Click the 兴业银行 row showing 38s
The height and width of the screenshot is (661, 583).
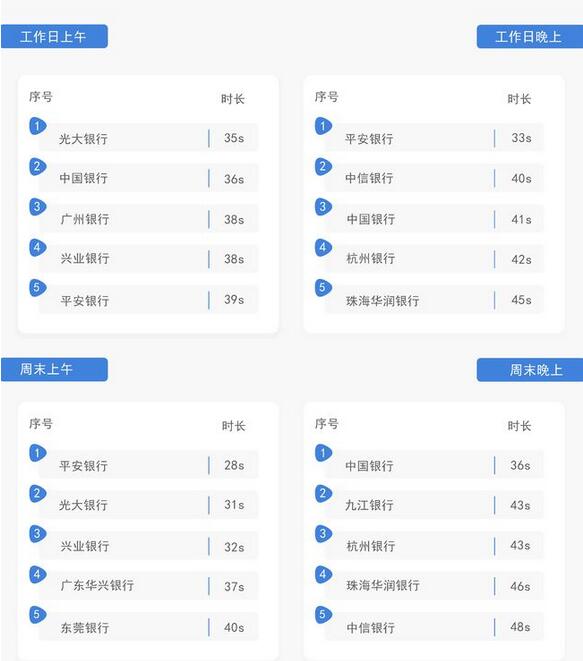(148, 259)
